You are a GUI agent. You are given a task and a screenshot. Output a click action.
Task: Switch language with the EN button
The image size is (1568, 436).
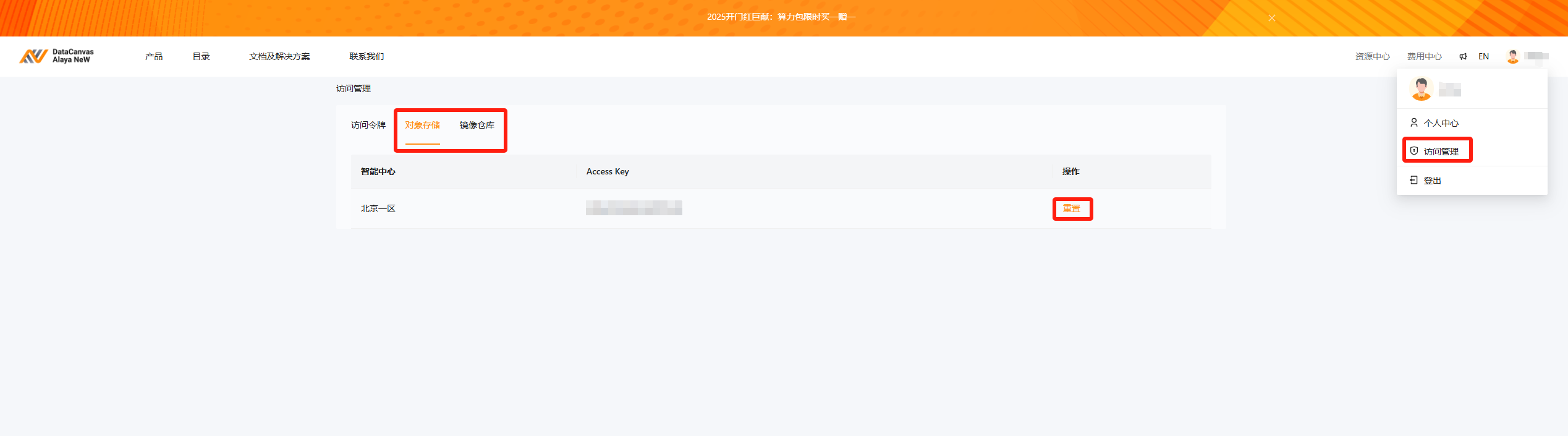[x=1483, y=56]
